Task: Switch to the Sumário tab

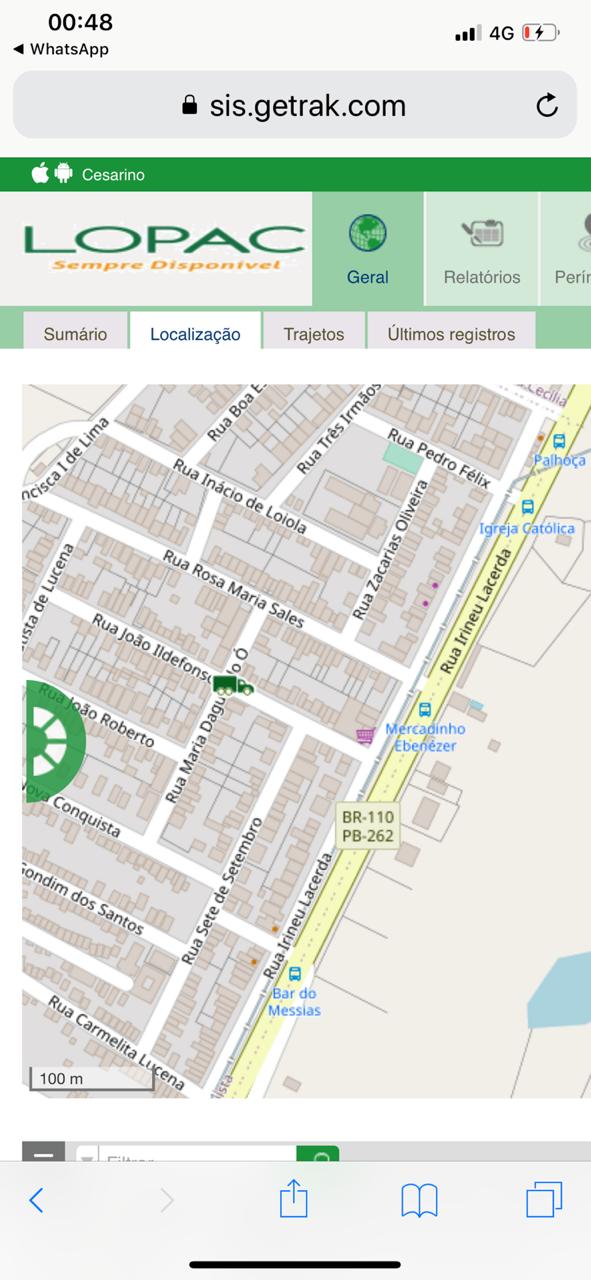Action: click(x=75, y=334)
